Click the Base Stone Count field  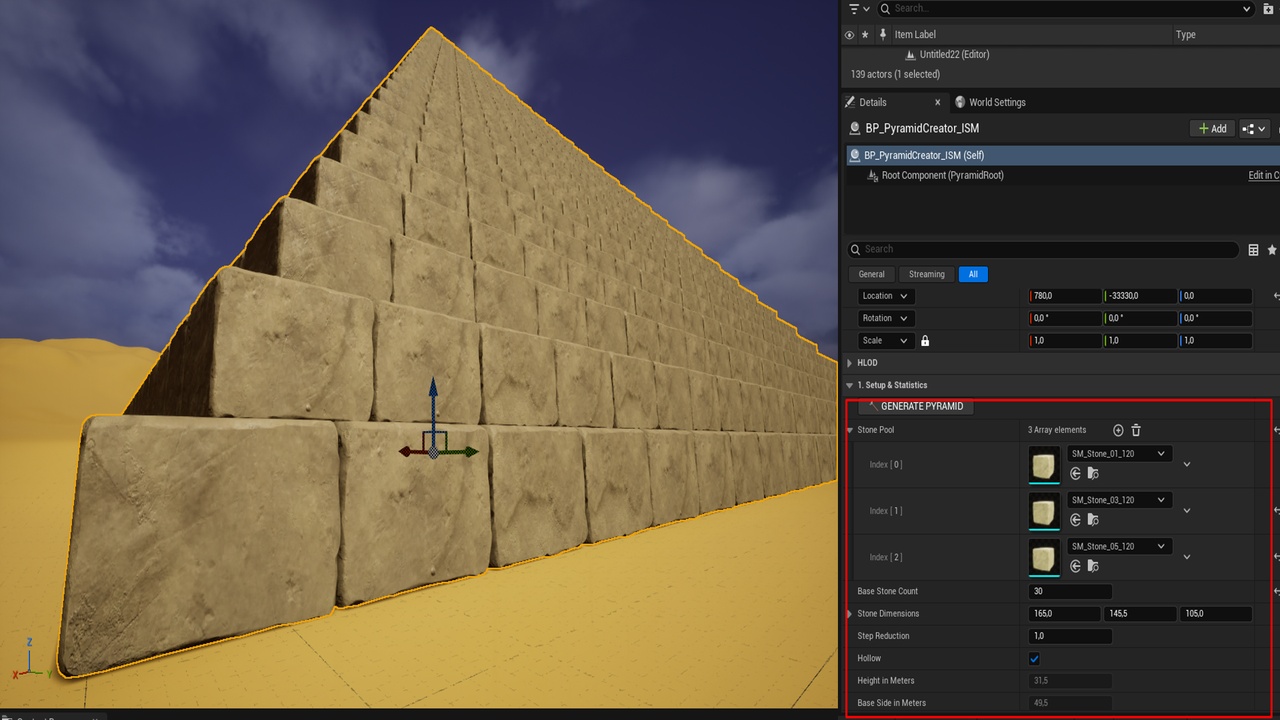1070,591
